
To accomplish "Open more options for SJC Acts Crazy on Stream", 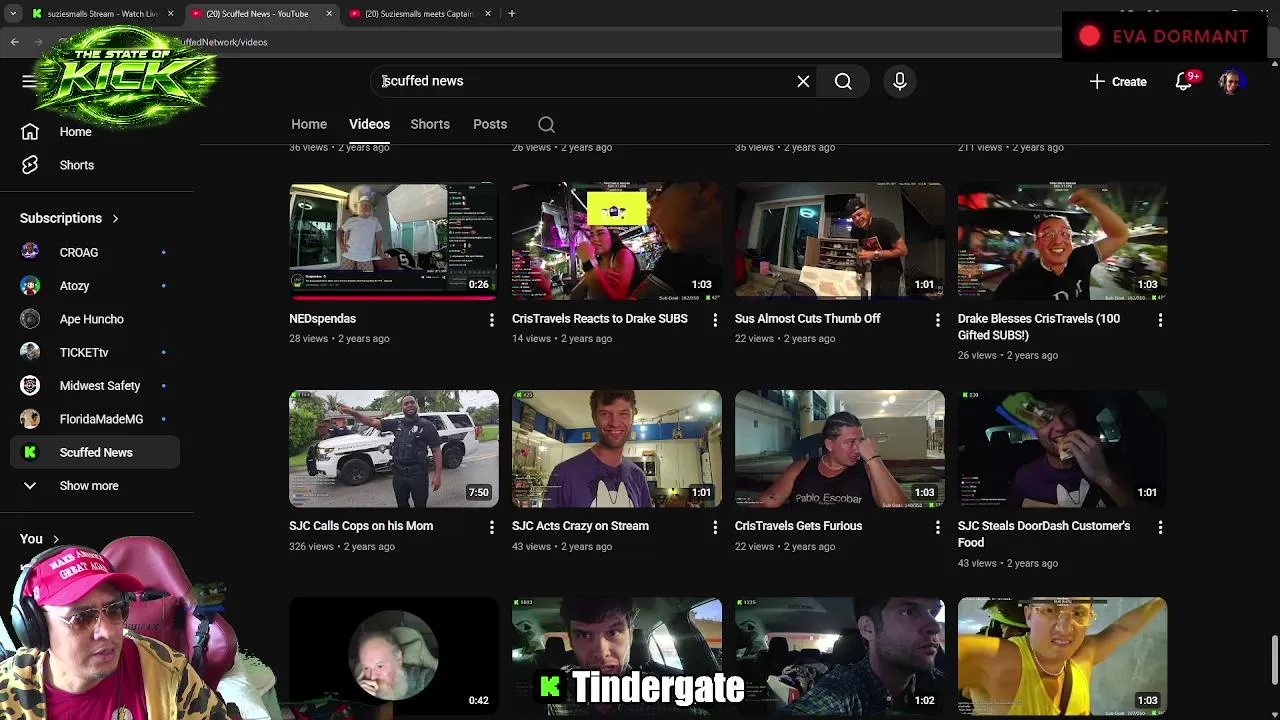I will (714, 527).
